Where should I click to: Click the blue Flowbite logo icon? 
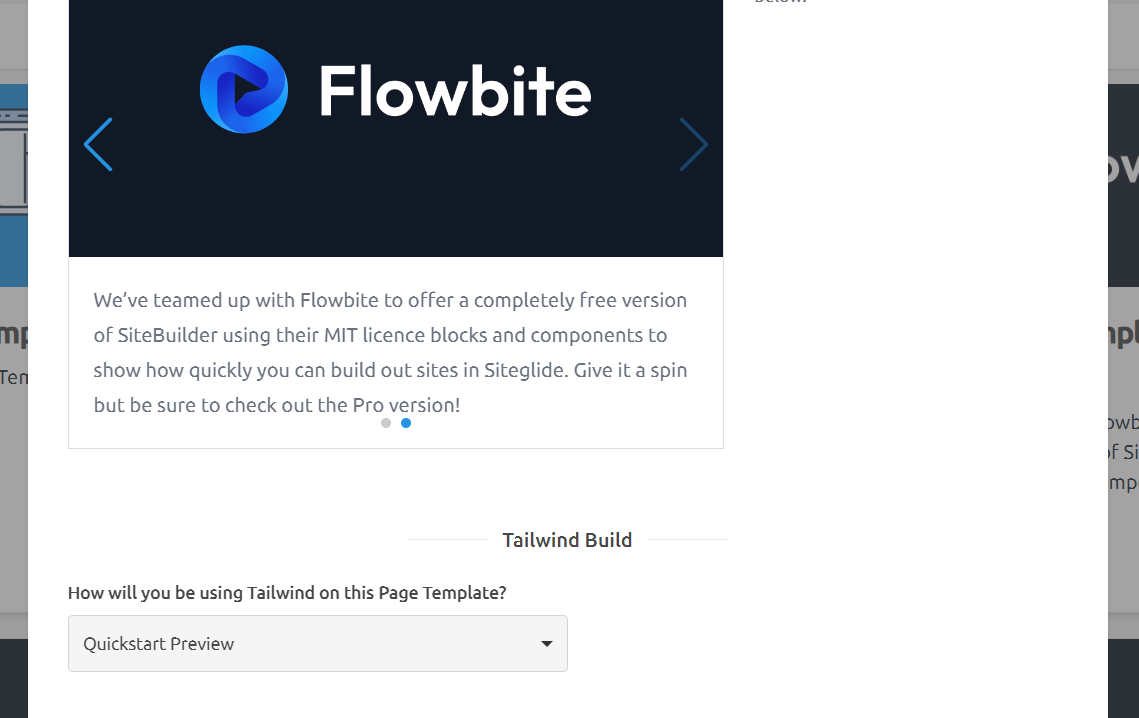coord(244,89)
